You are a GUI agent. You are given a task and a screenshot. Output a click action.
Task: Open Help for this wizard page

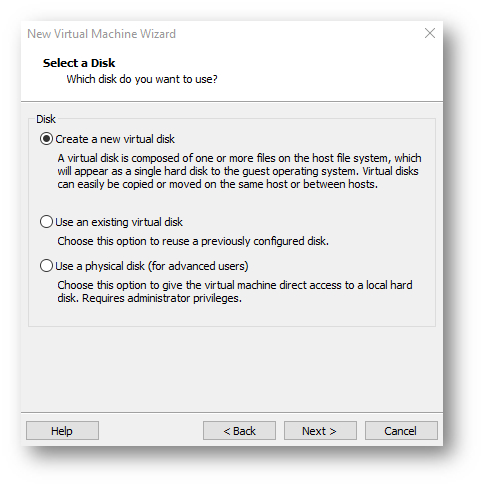click(x=62, y=431)
